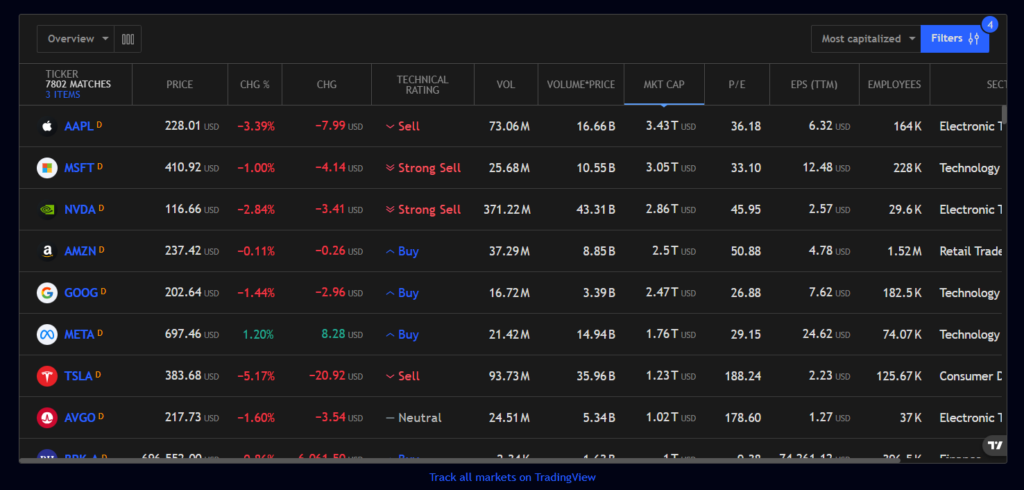This screenshot has height=490, width=1024.
Task: Click the Broadcom logo icon for AVGO
Action: (x=46, y=417)
